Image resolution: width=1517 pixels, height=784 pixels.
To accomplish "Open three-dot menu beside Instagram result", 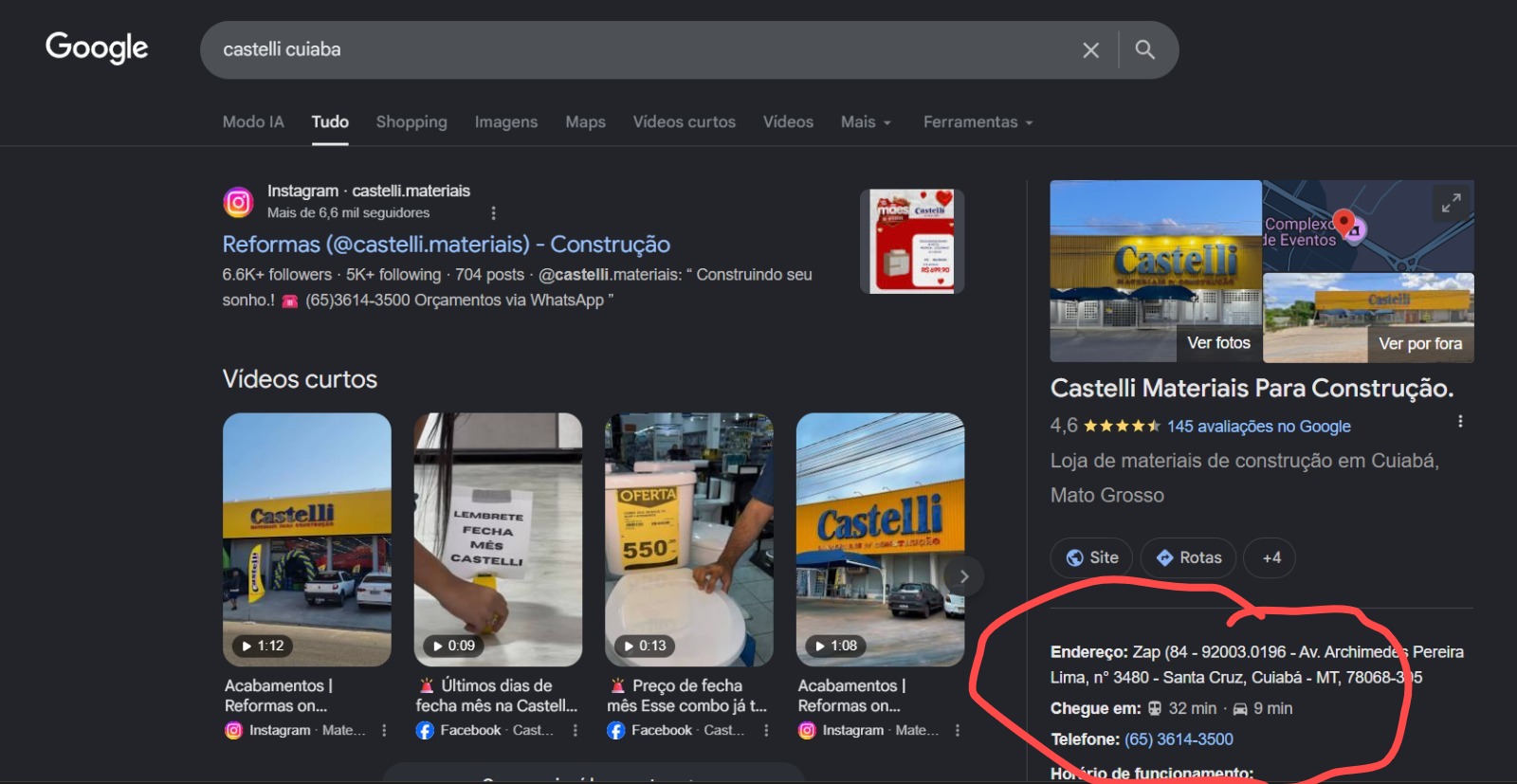I will click(x=493, y=213).
